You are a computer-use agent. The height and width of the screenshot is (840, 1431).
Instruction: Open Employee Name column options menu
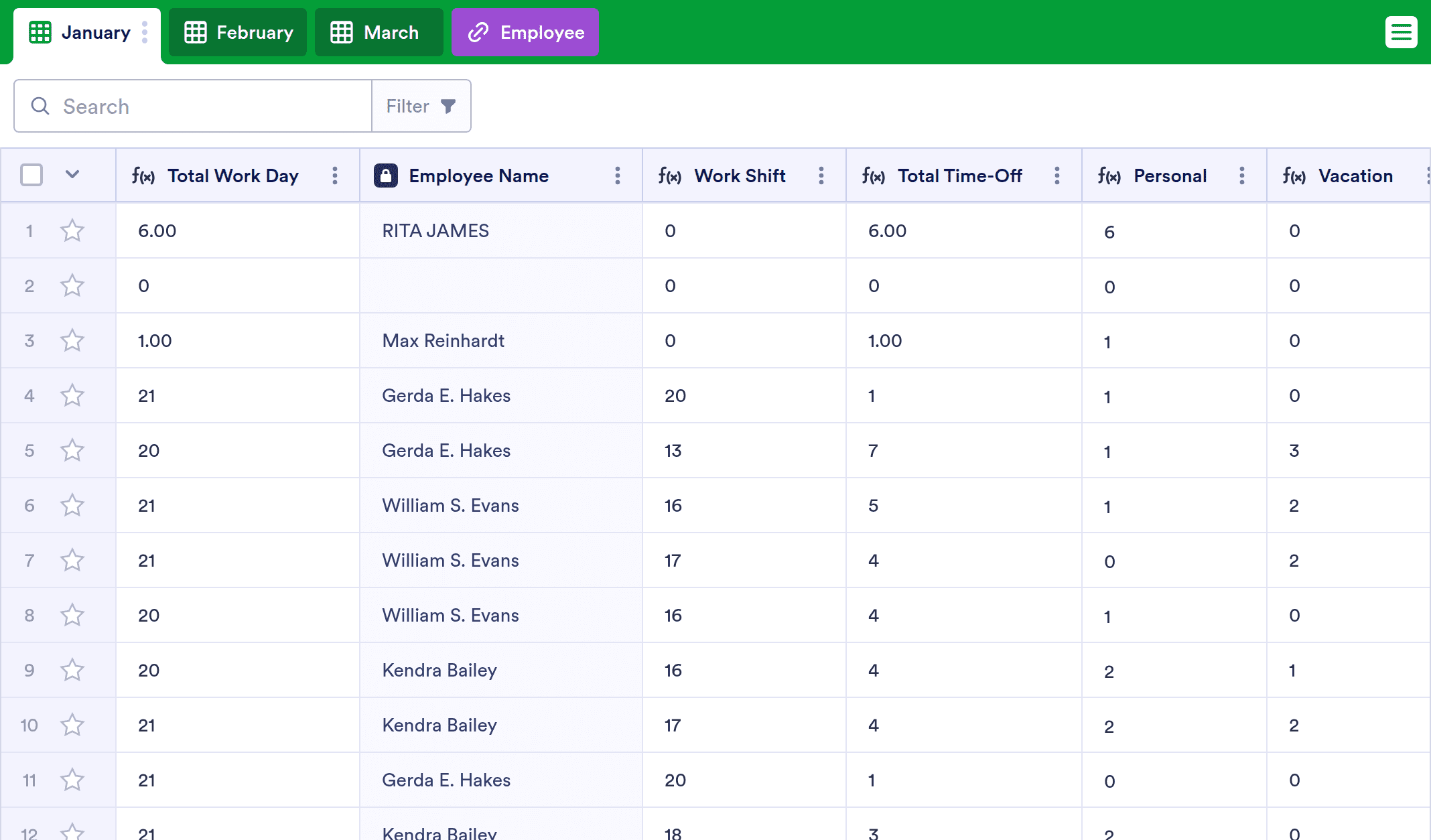click(x=618, y=176)
